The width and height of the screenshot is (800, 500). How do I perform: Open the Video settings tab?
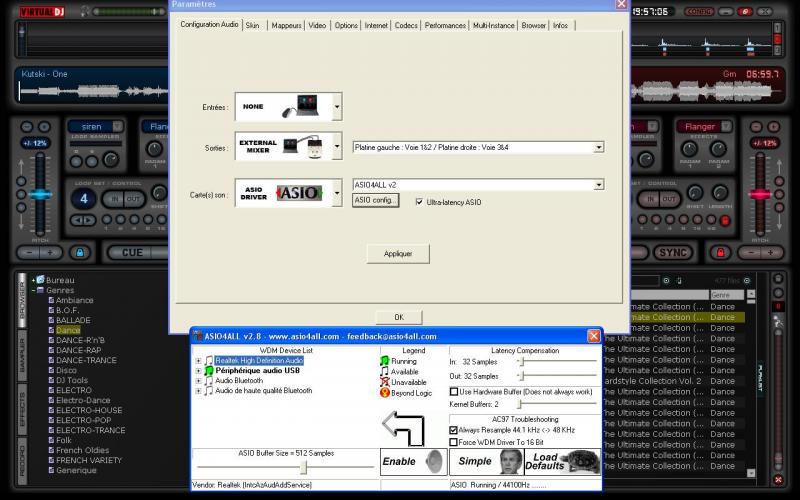pyautogui.click(x=317, y=25)
